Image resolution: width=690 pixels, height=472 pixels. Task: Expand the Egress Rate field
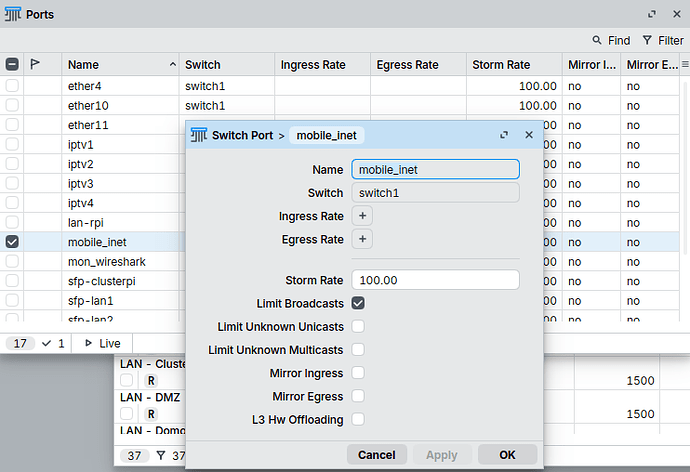[362, 239]
